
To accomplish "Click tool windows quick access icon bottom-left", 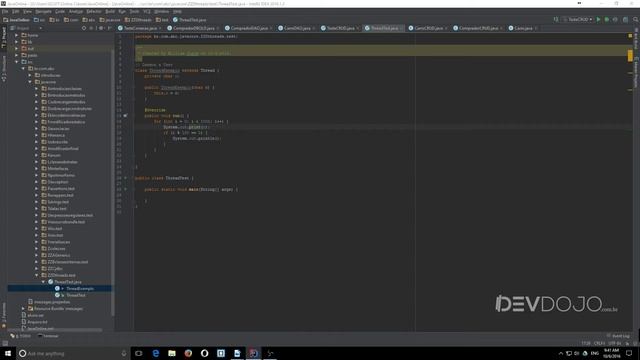I will 5,343.
